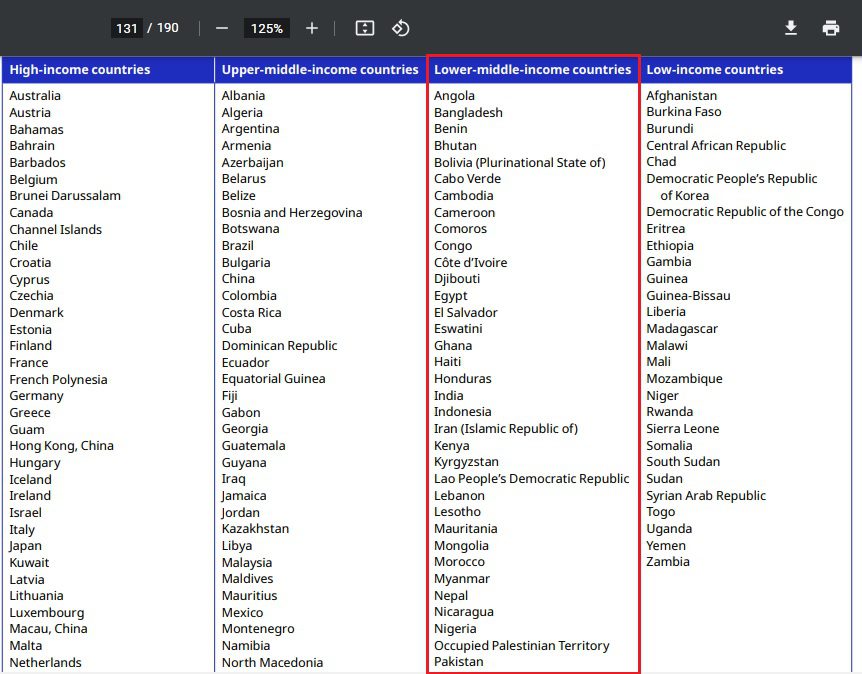Click Australia in the high-income list
The width and height of the screenshot is (862, 674).
point(35,96)
